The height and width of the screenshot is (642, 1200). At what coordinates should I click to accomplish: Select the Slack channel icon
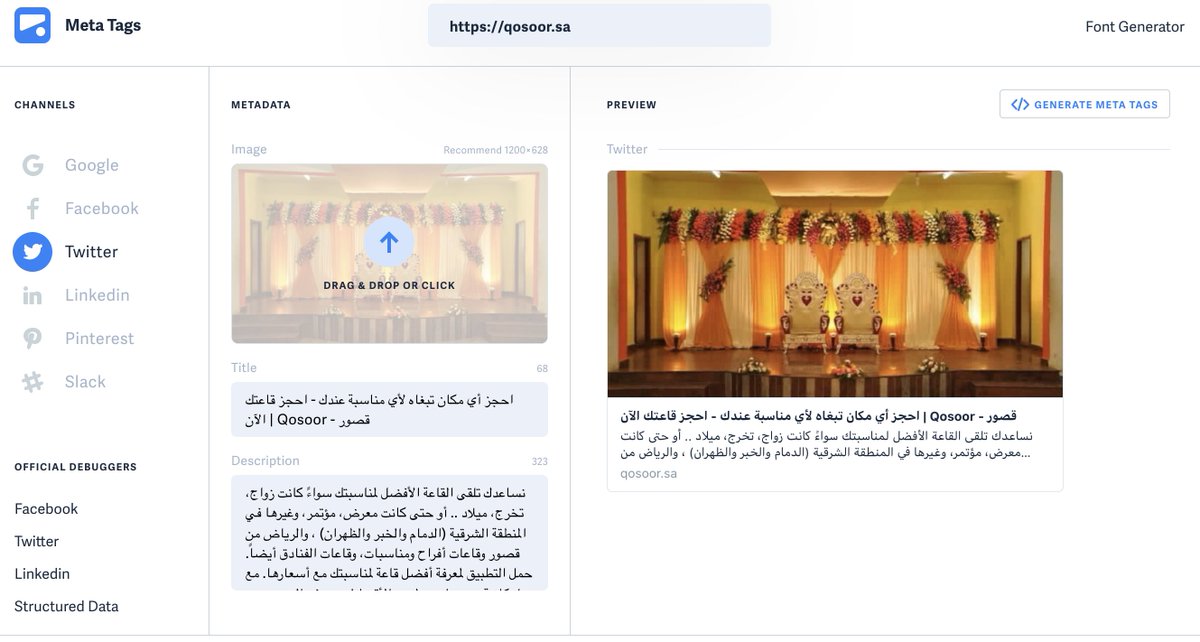point(32,382)
